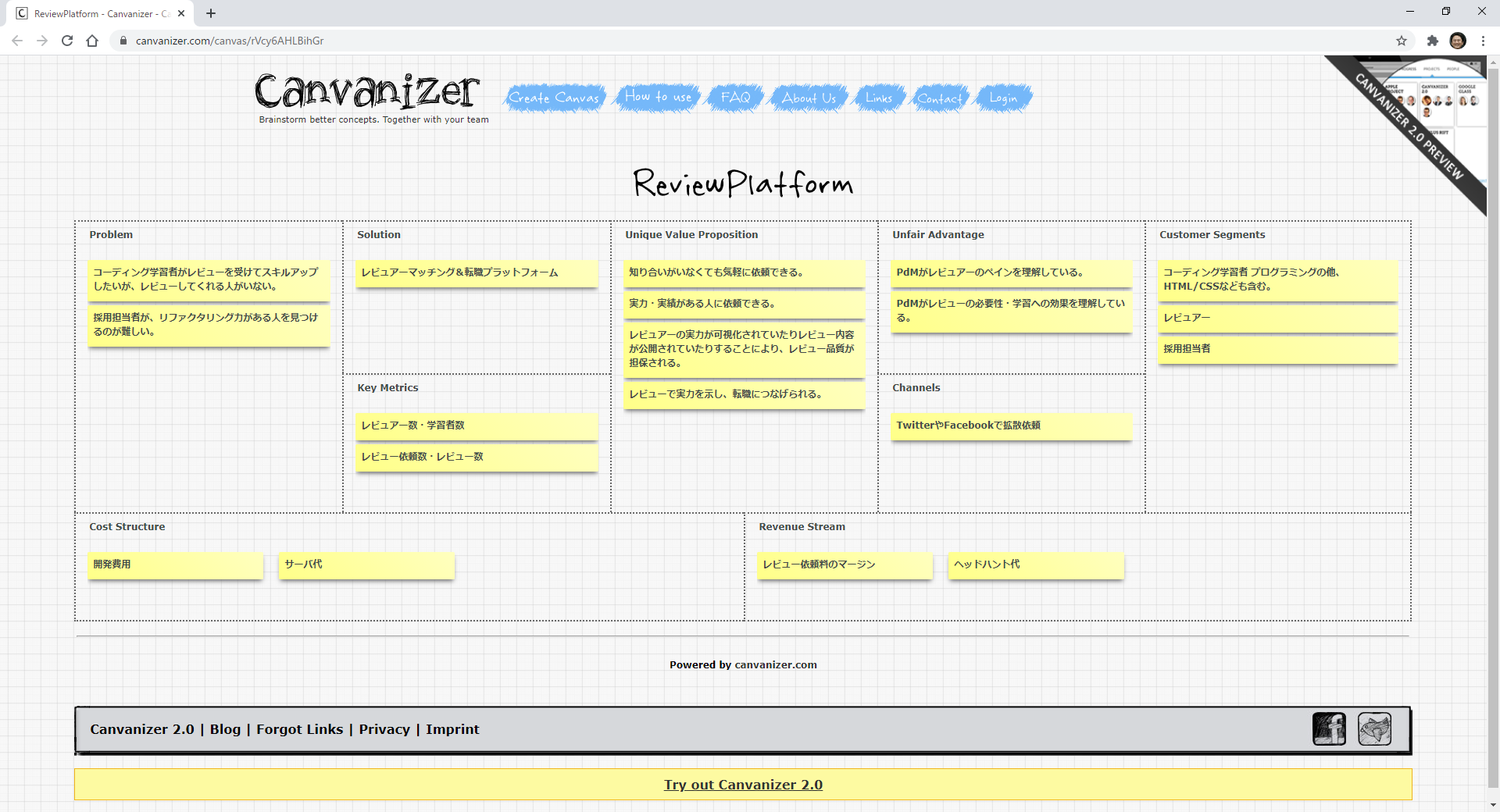Close the ReviewPlatform tab

pos(181,13)
